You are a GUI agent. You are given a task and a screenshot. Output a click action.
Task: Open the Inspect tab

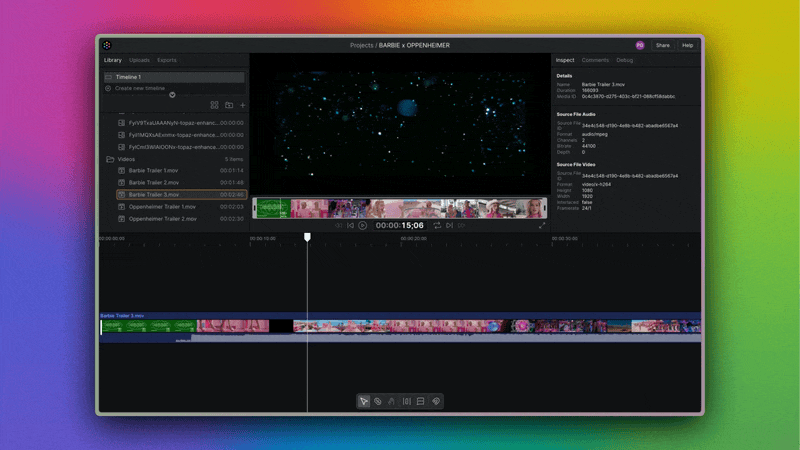pyautogui.click(x=565, y=60)
